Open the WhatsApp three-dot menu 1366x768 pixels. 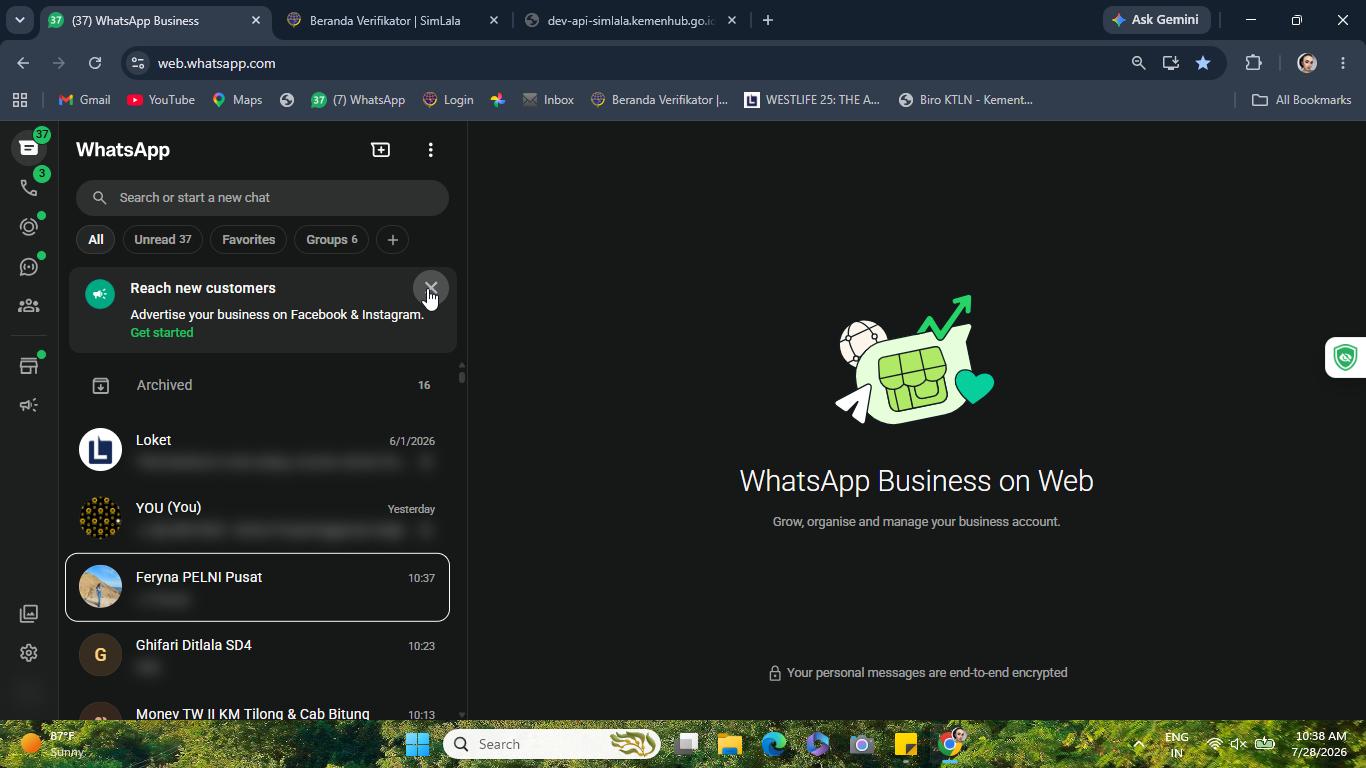click(x=431, y=150)
